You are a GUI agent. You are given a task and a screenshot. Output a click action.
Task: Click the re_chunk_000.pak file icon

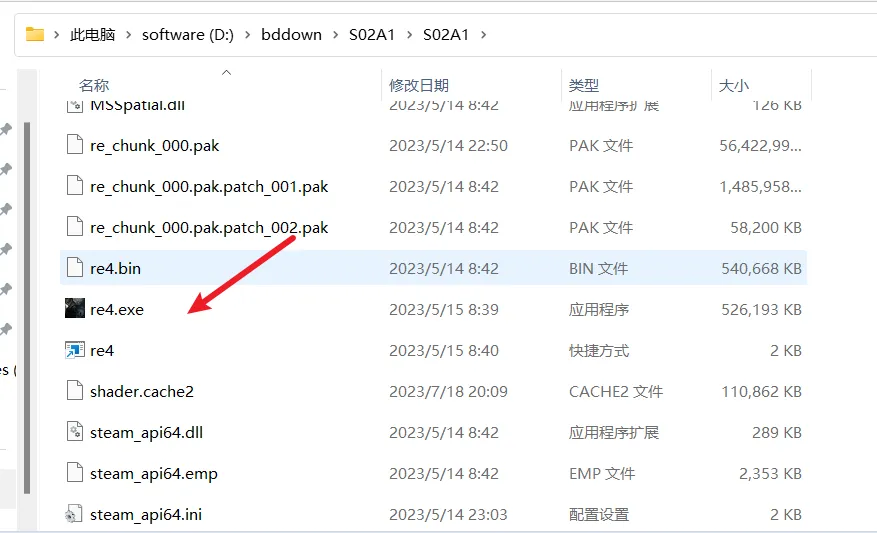[x=74, y=145]
